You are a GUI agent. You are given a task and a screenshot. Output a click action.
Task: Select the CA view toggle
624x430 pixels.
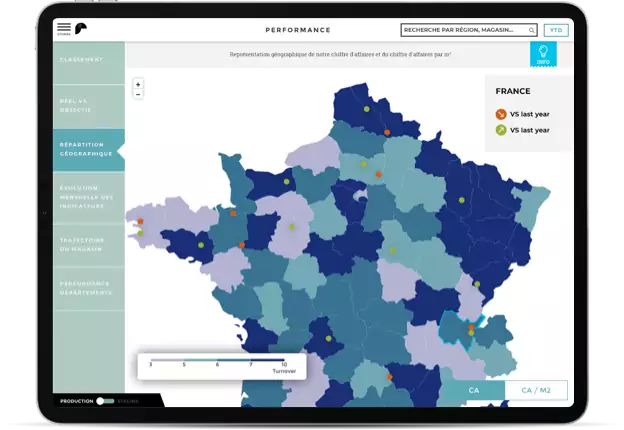(x=472, y=390)
